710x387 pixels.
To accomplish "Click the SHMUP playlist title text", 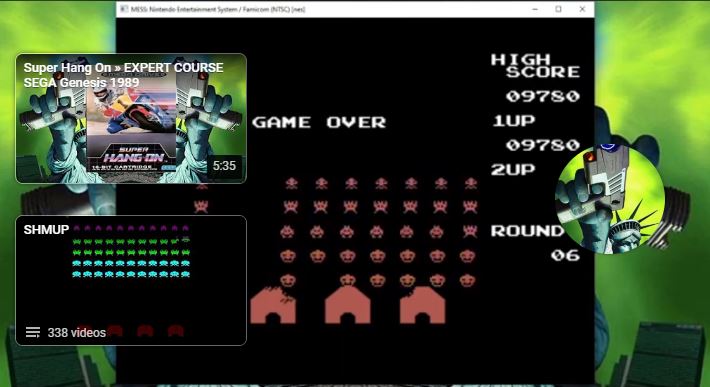I will (46, 229).
